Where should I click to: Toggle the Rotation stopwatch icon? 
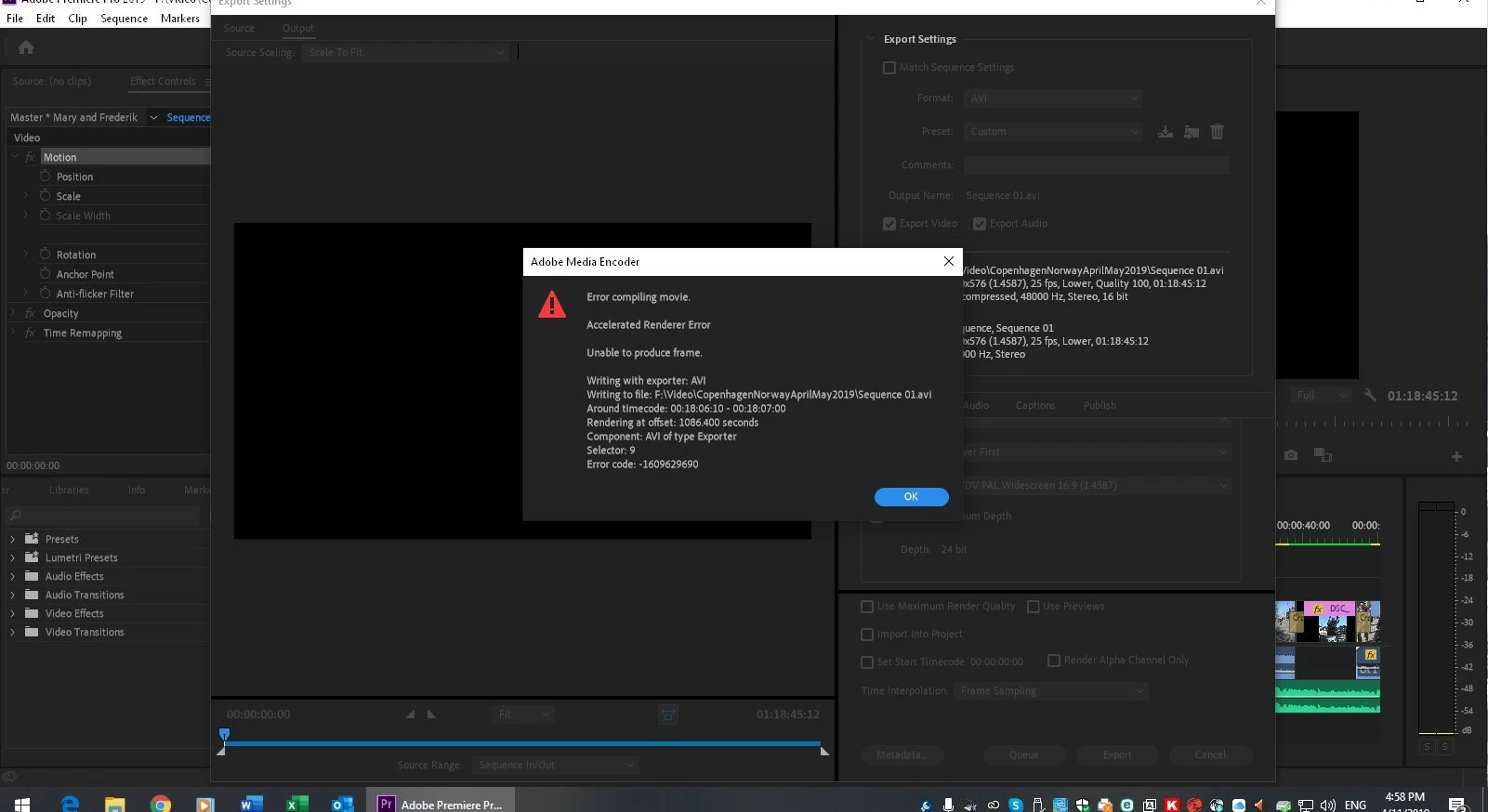[x=45, y=254]
